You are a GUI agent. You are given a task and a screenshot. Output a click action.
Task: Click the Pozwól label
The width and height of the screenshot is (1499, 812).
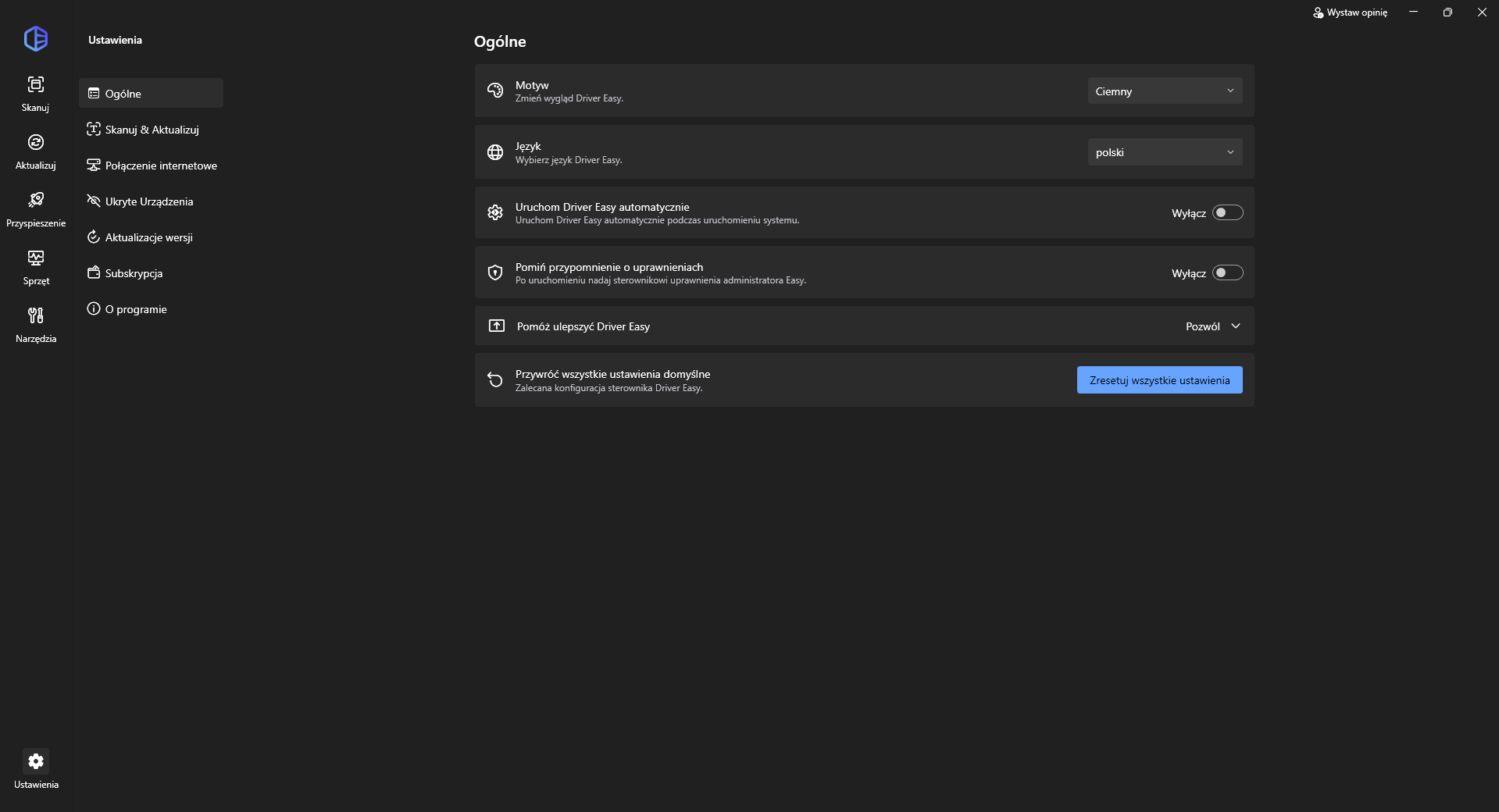click(1203, 326)
